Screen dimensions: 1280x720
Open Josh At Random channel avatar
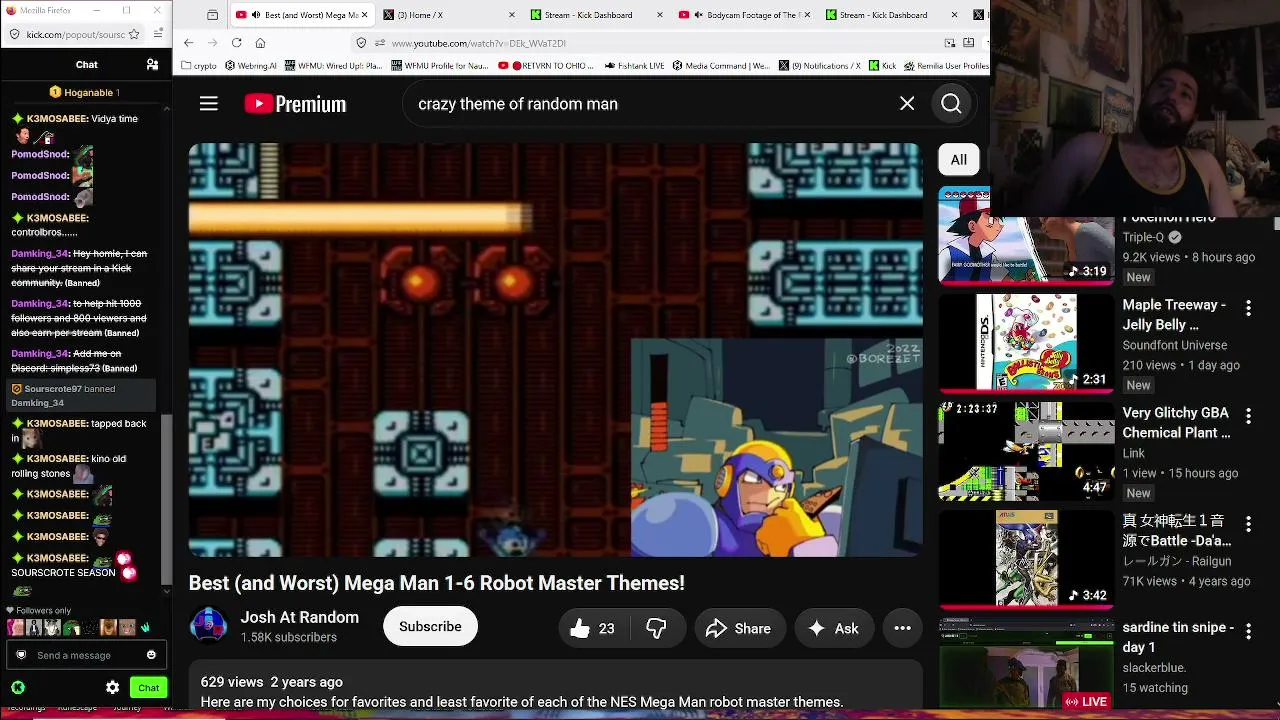click(x=209, y=627)
